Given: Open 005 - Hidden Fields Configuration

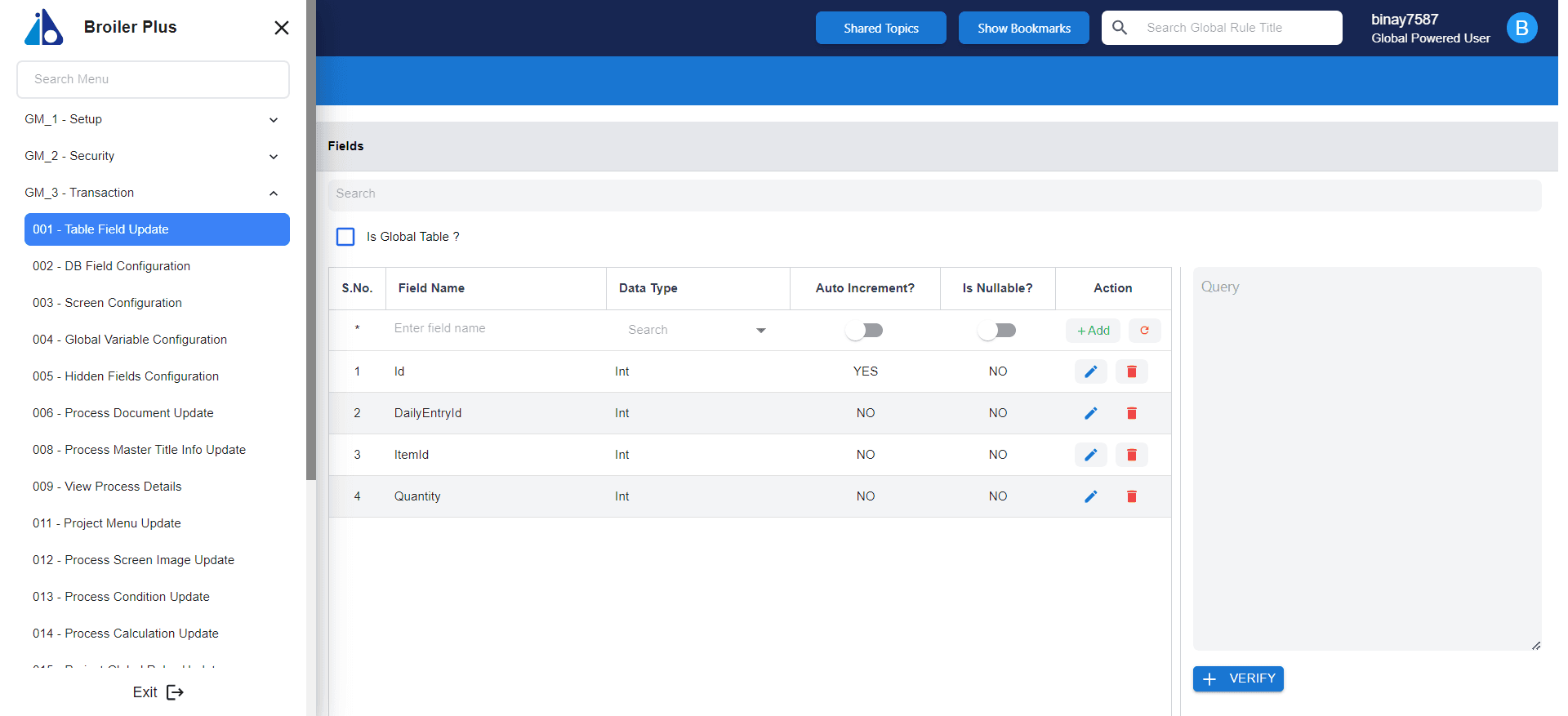Looking at the screenshot, I should tap(157, 376).
